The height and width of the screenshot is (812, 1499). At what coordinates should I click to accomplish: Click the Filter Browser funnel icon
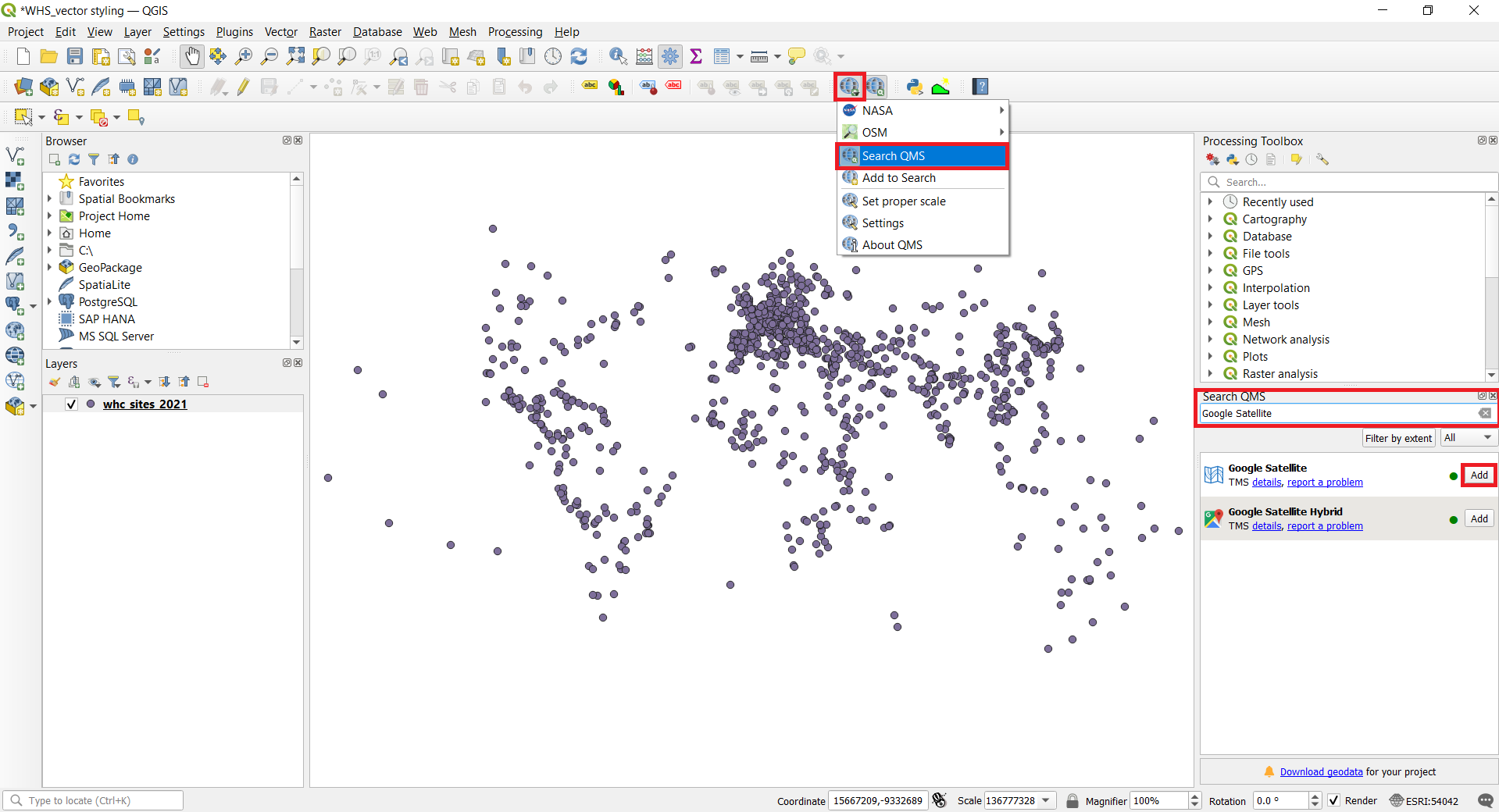(x=94, y=159)
